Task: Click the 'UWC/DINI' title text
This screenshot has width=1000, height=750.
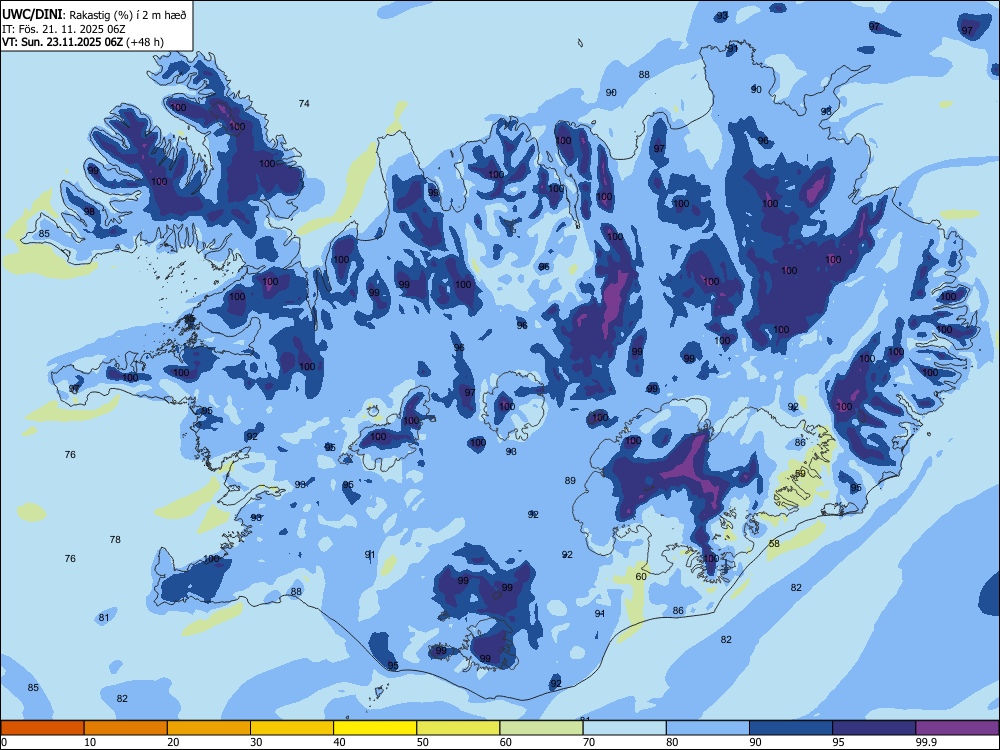Action: coord(32,15)
